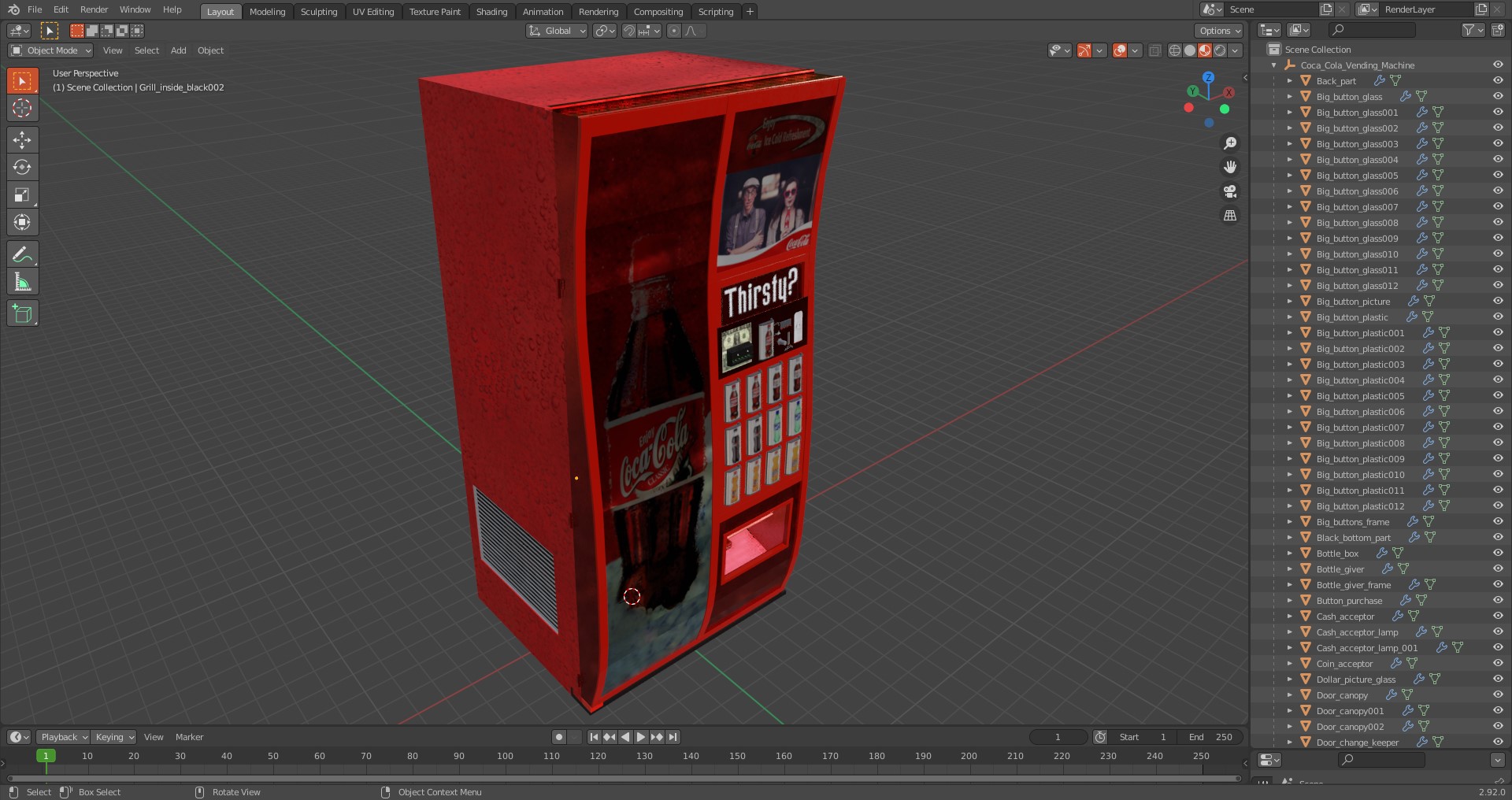The height and width of the screenshot is (800, 1512).
Task: Jump to previous keyframe
Action: (610, 737)
